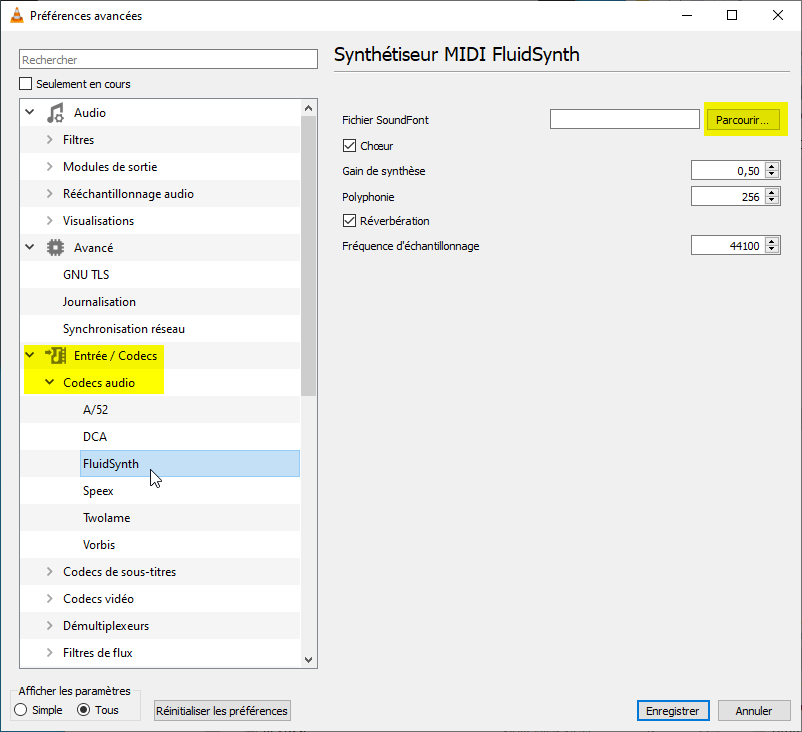Viewport: 802px width, 732px height.
Task: Expand Modules de sortie
Action: coord(50,167)
